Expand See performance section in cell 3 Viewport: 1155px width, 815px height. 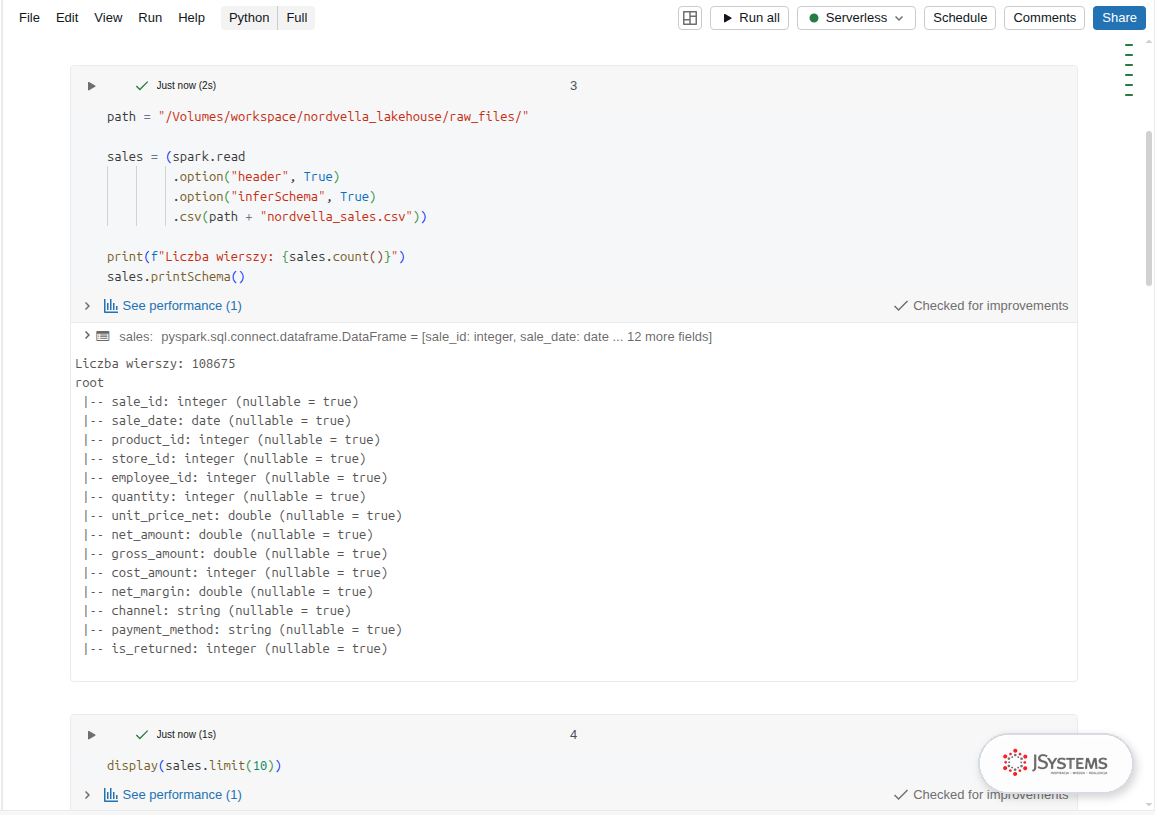click(x=87, y=306)
